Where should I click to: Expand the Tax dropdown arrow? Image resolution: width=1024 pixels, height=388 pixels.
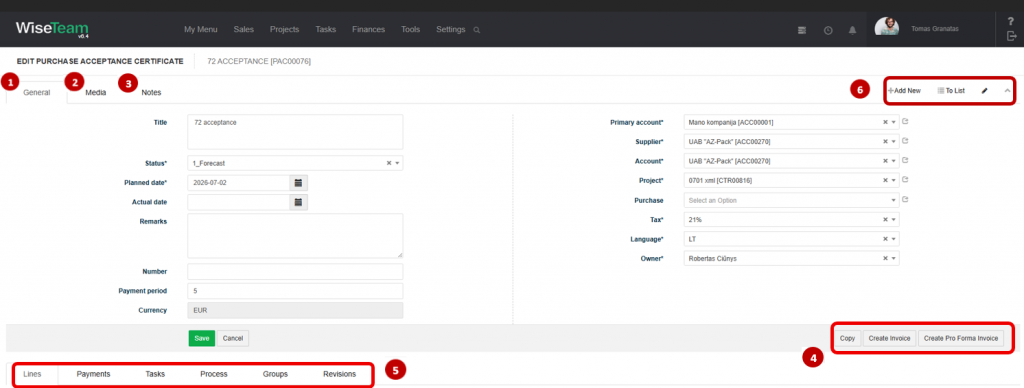click(x=893, y=219)
